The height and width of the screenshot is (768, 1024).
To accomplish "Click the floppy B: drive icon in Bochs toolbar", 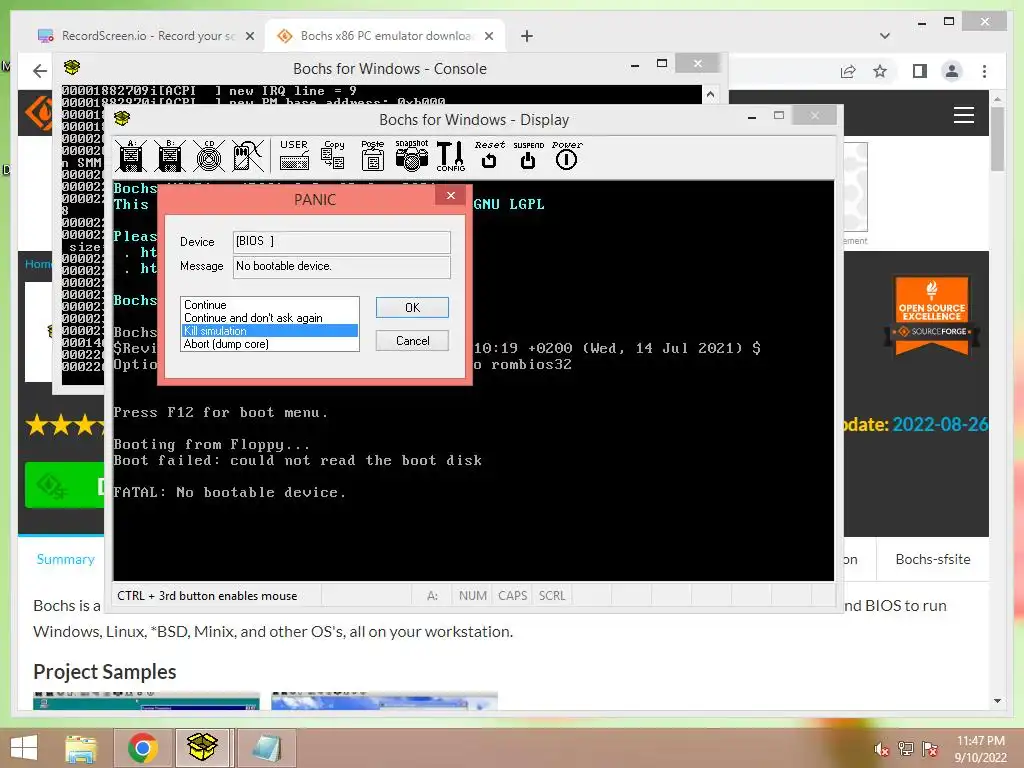I will 170,156.
